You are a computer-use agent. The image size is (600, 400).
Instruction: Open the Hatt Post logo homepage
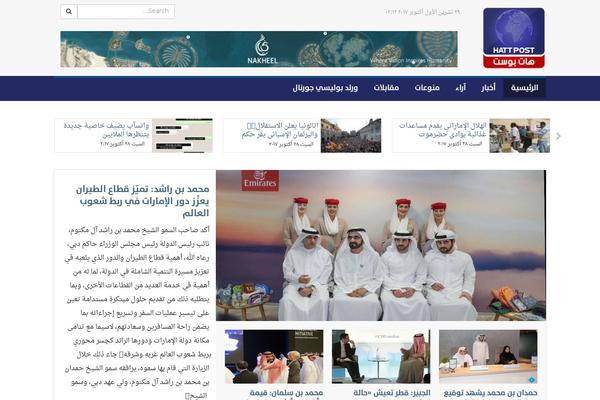tap(514, 38)
